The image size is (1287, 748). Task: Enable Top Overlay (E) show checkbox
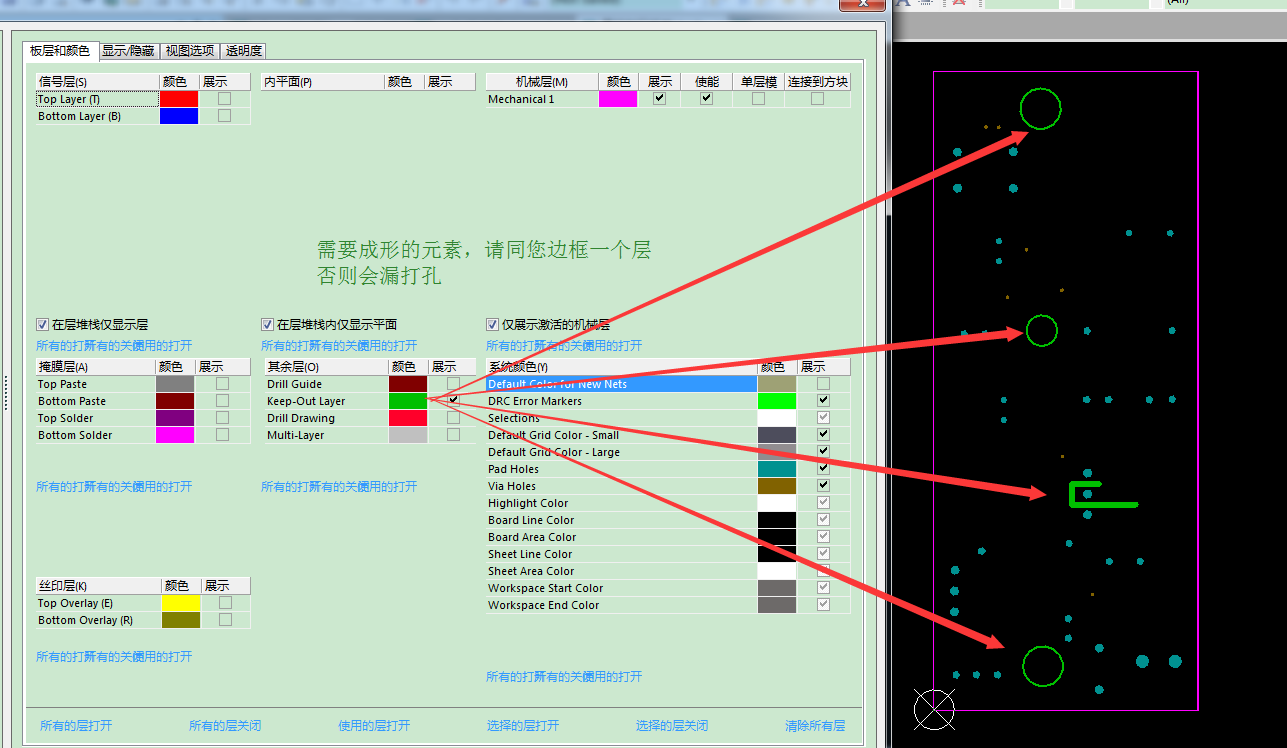(x=225, y=603)
